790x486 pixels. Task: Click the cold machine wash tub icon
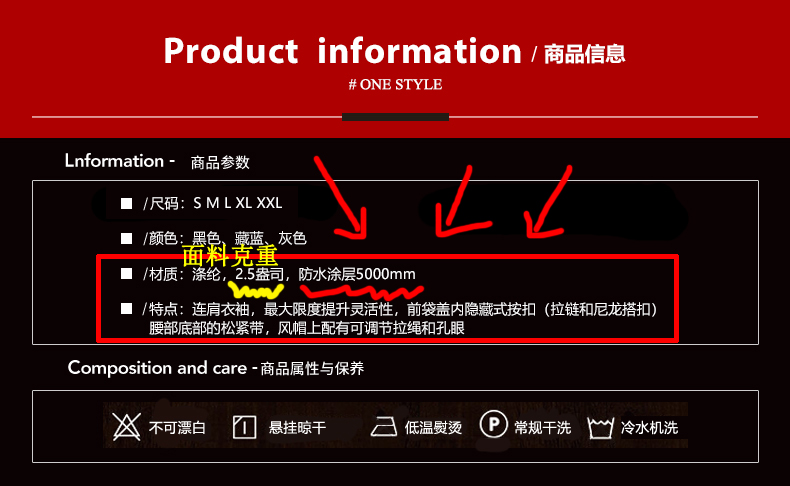point(600,428)
